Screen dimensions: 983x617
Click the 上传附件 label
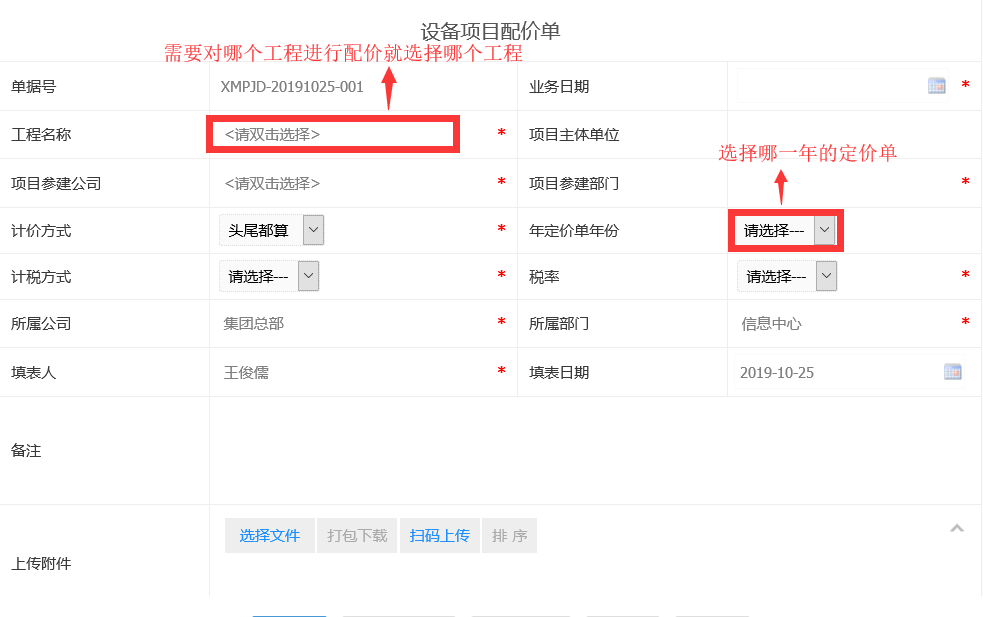(x=41, y=564)
